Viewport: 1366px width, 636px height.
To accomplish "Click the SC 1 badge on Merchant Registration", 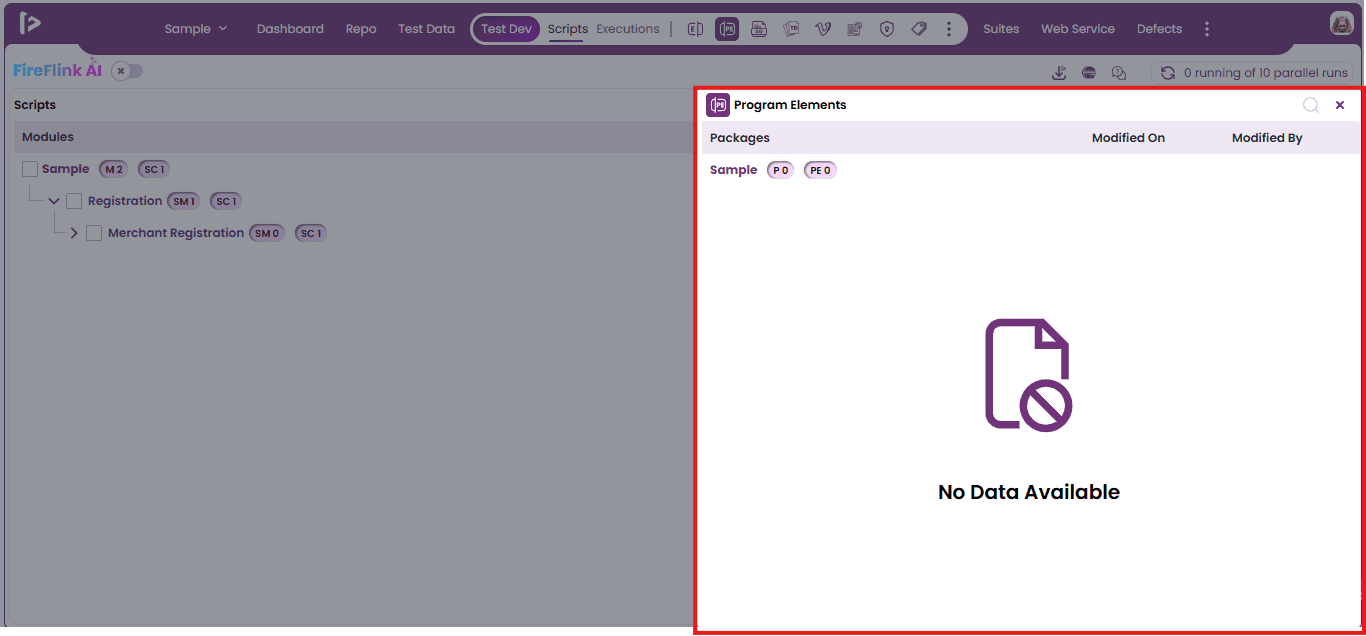I will 310,233.
